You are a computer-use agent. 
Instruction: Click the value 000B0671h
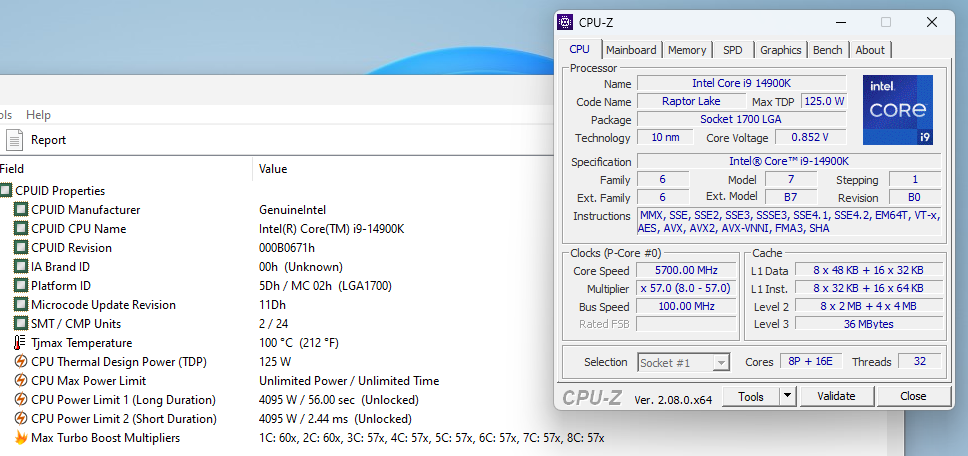pos(286,248)
